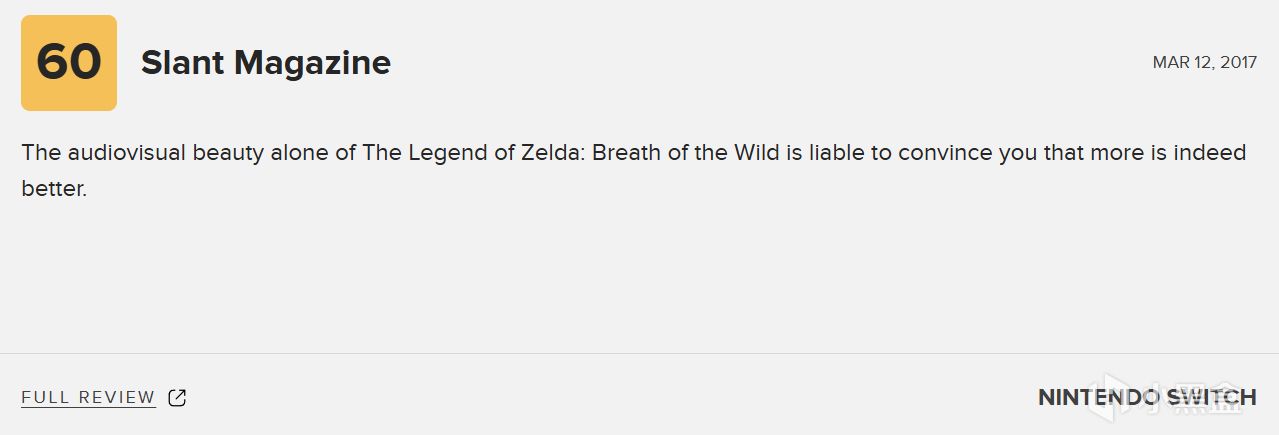Image resolution: width=1279 pixels, height=435 pixels.
Task: Open the FULL REVIEW link
Action: coord(88,398)
